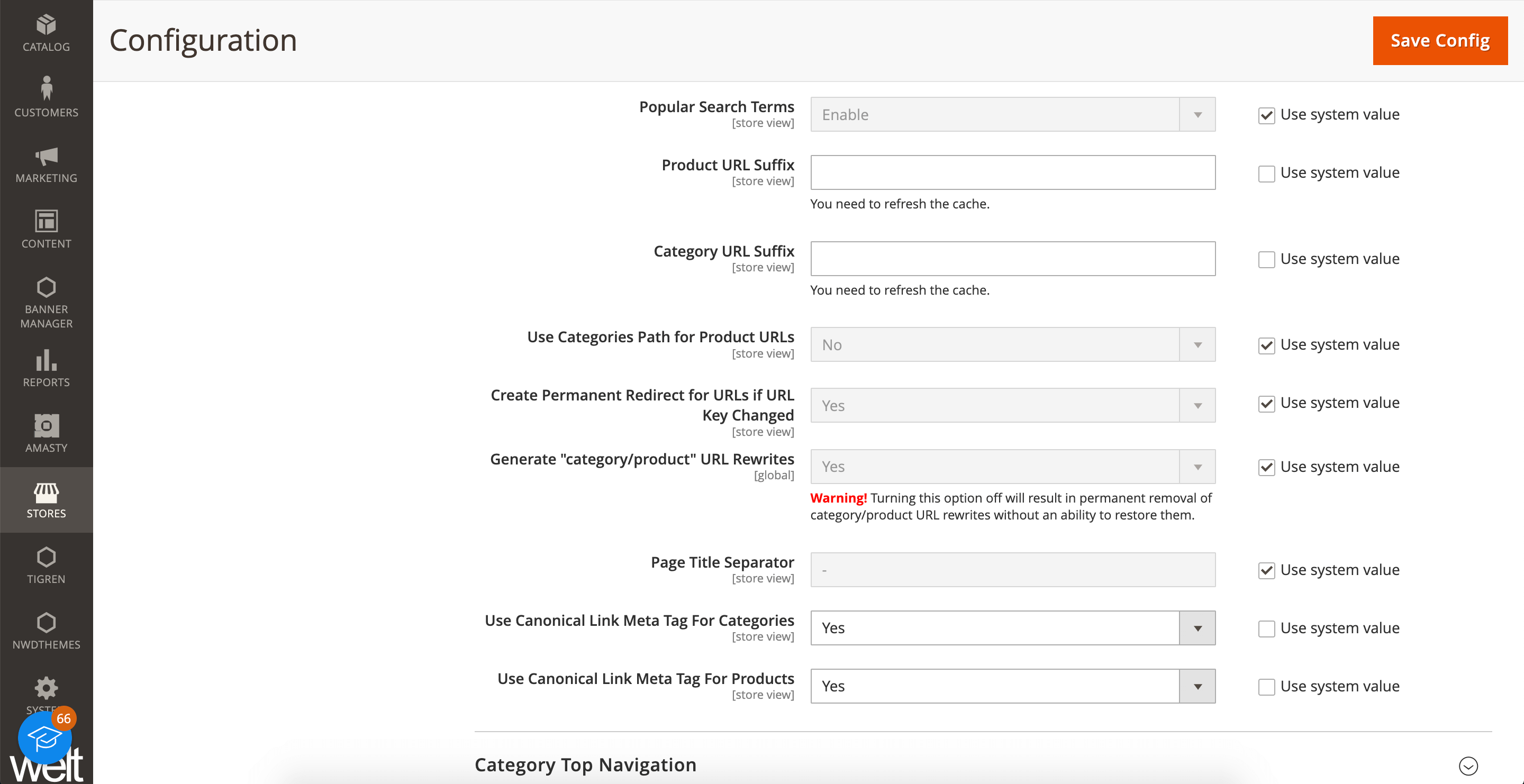Open the Marketing megaphone icon
Screen dimensions: 1524x784
click(x=46, y=156)
